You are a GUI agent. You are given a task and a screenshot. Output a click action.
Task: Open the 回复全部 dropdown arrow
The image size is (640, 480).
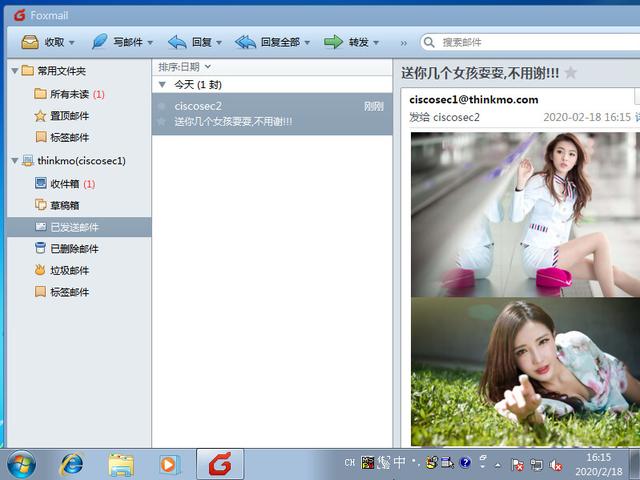click(307, 43)
